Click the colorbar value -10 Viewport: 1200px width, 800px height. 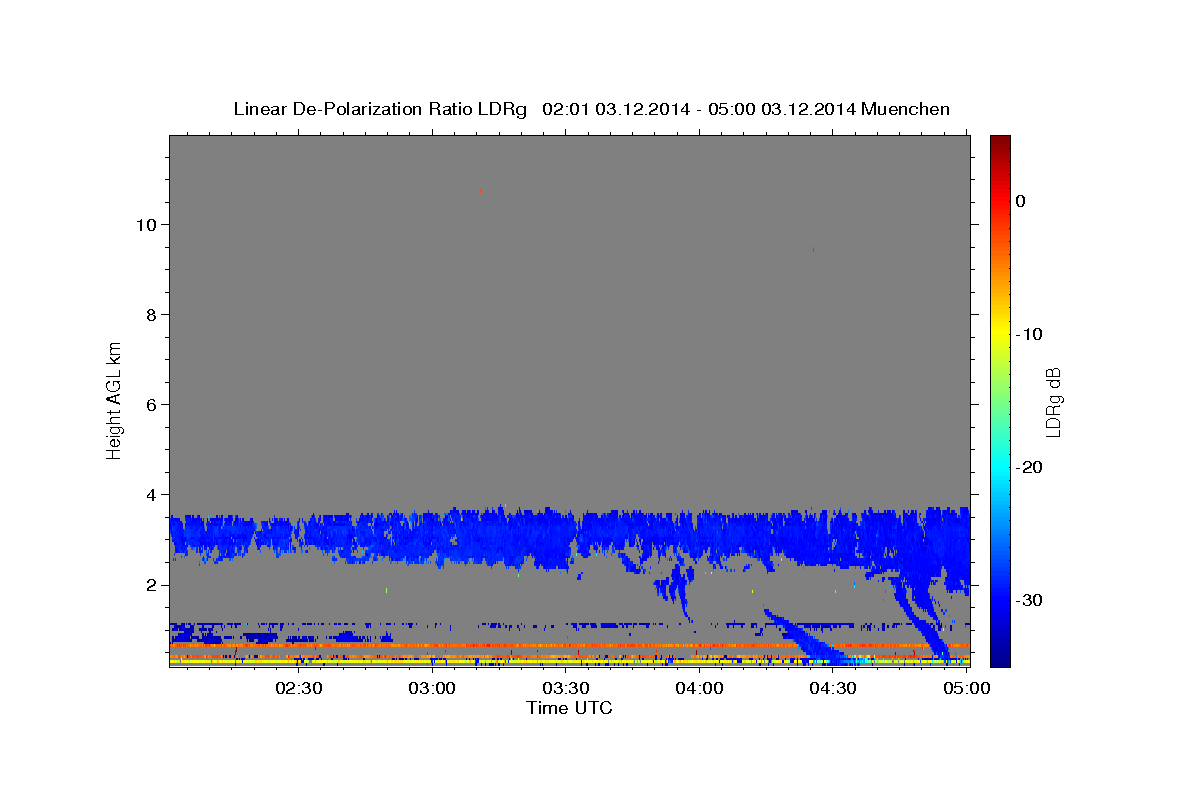pyautogui.click(x=1030, y=334)
